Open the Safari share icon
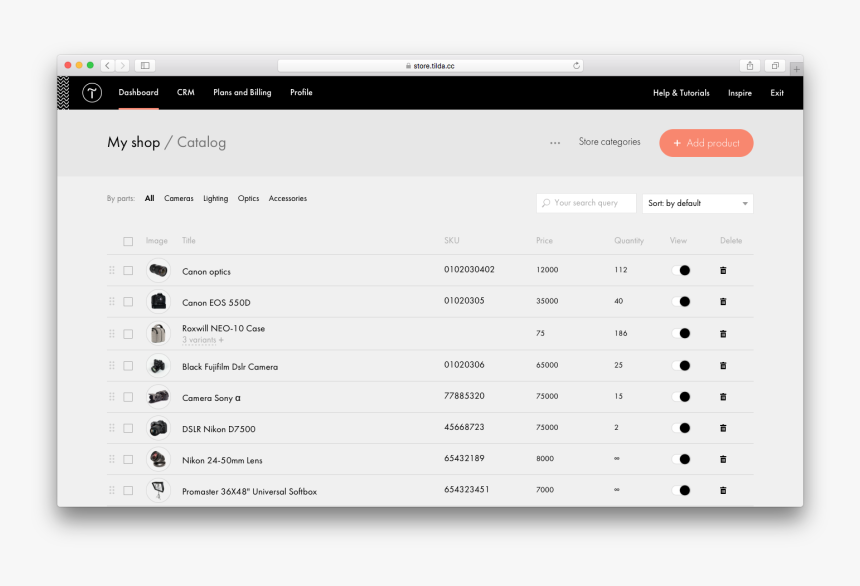 click(750, 65)
